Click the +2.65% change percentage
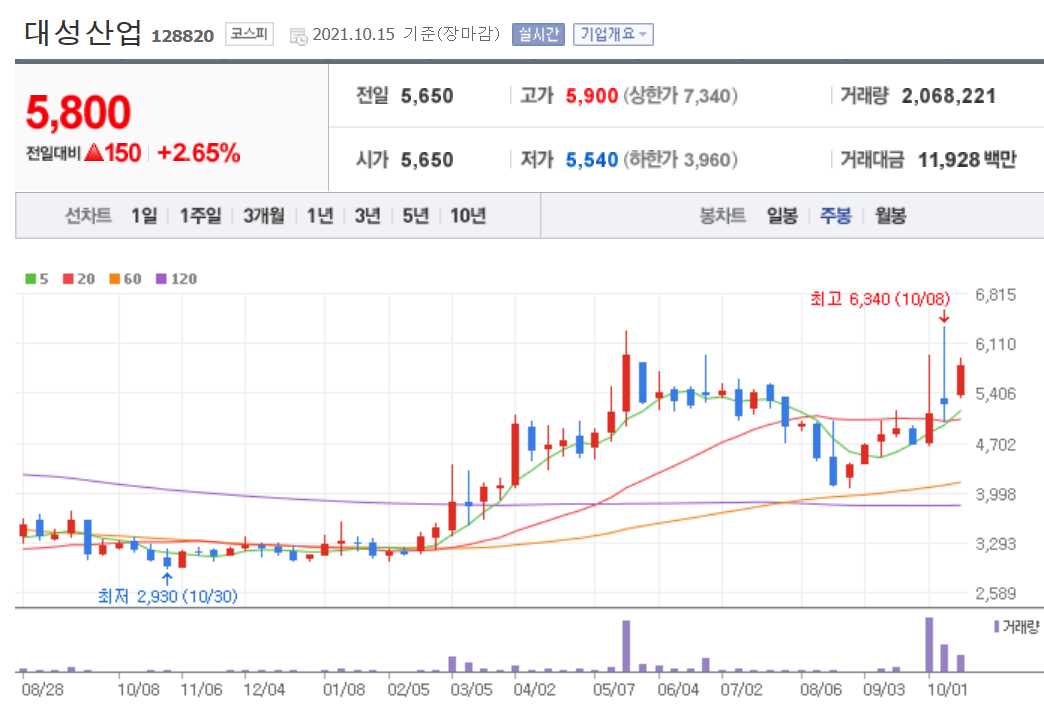This screenshot has width=1044, height=713. pos(198,153)
